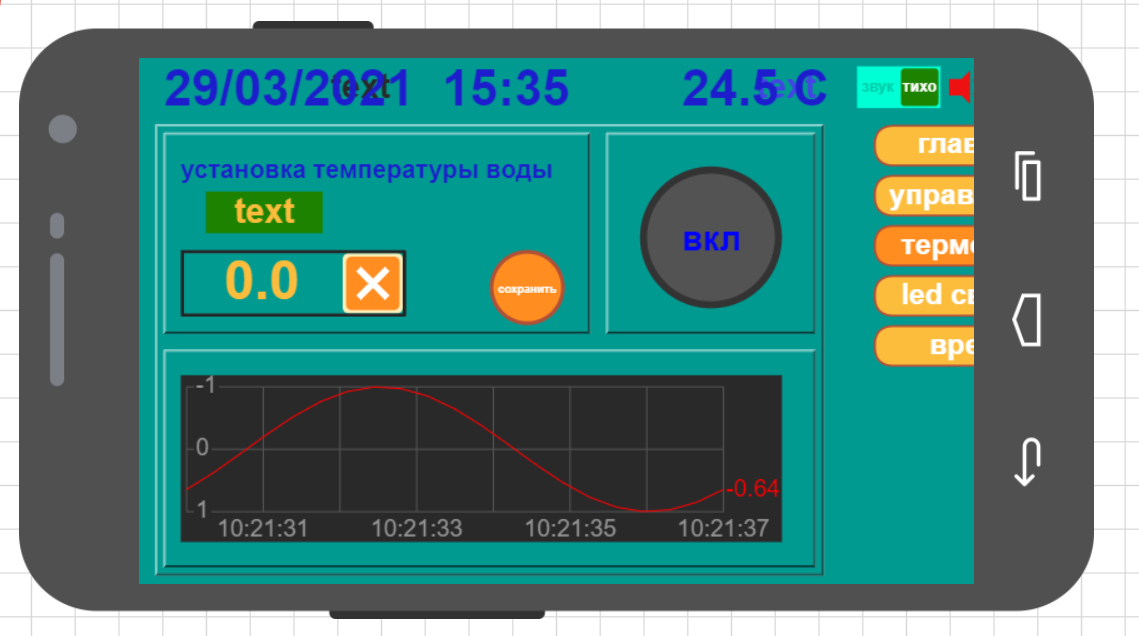The image size is (1139, 636).
Task: Switch to the управ menu tab
Action: tap(925, 196)
